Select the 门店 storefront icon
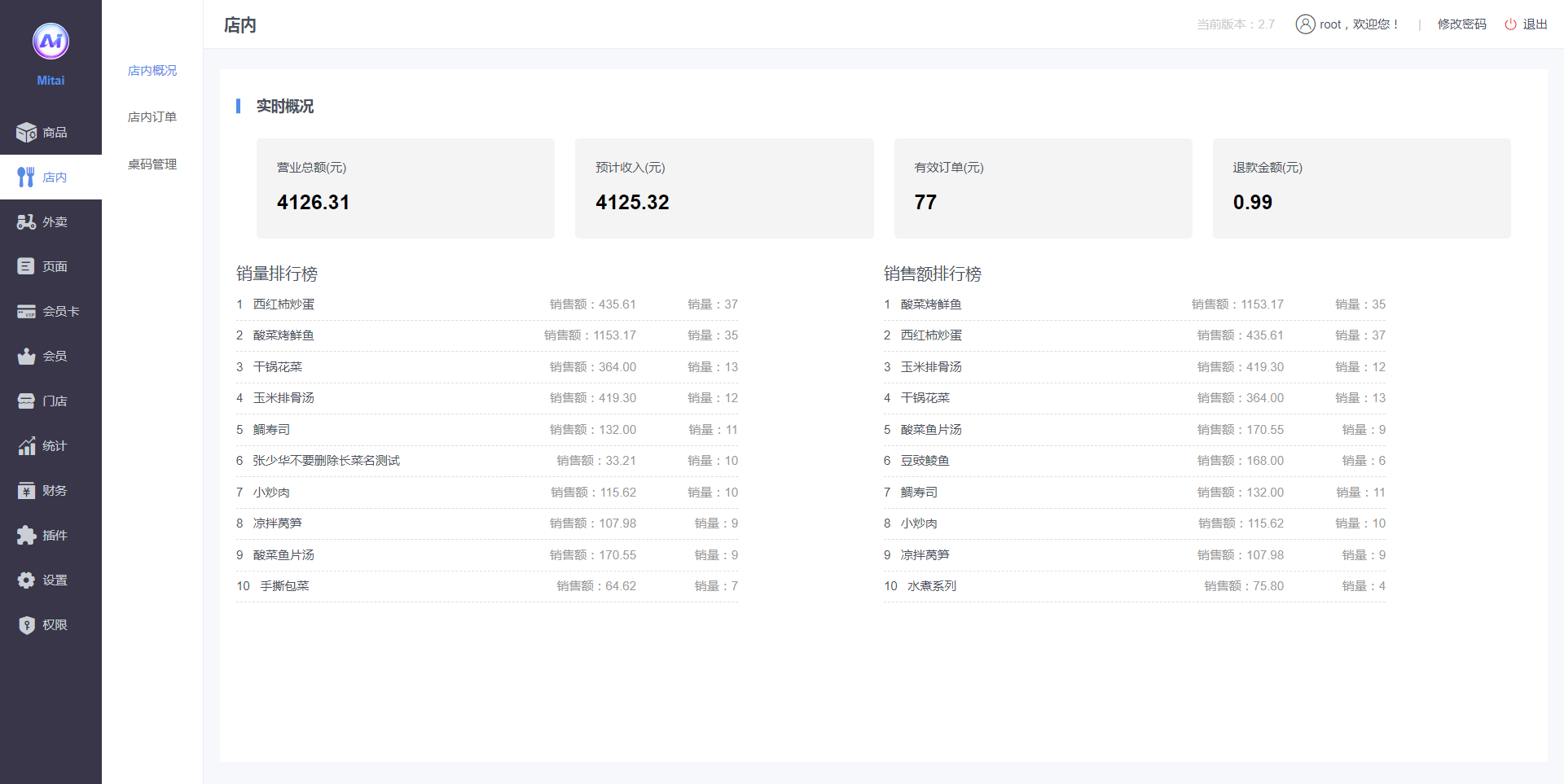Image resolution: width=1564 pixels, height=784 pixels. pyautogui.click(x=26, y=401)
